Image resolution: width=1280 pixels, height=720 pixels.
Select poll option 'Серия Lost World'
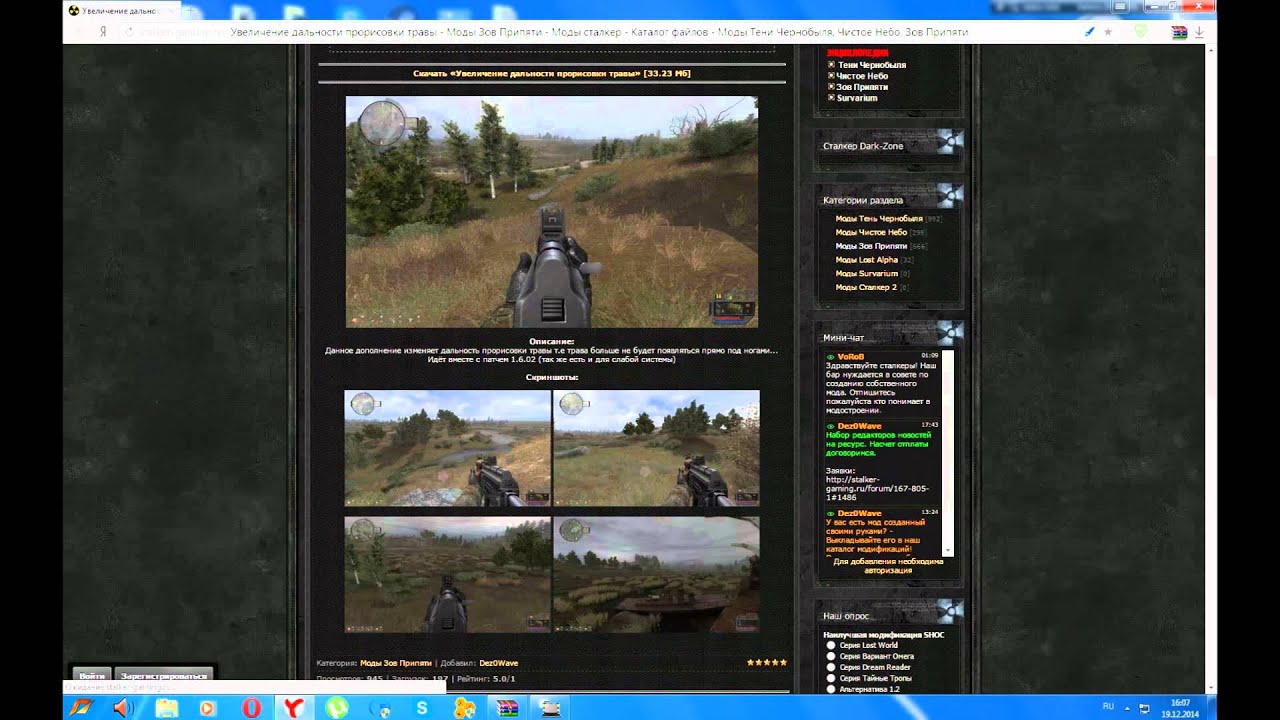tap(831, 645)
